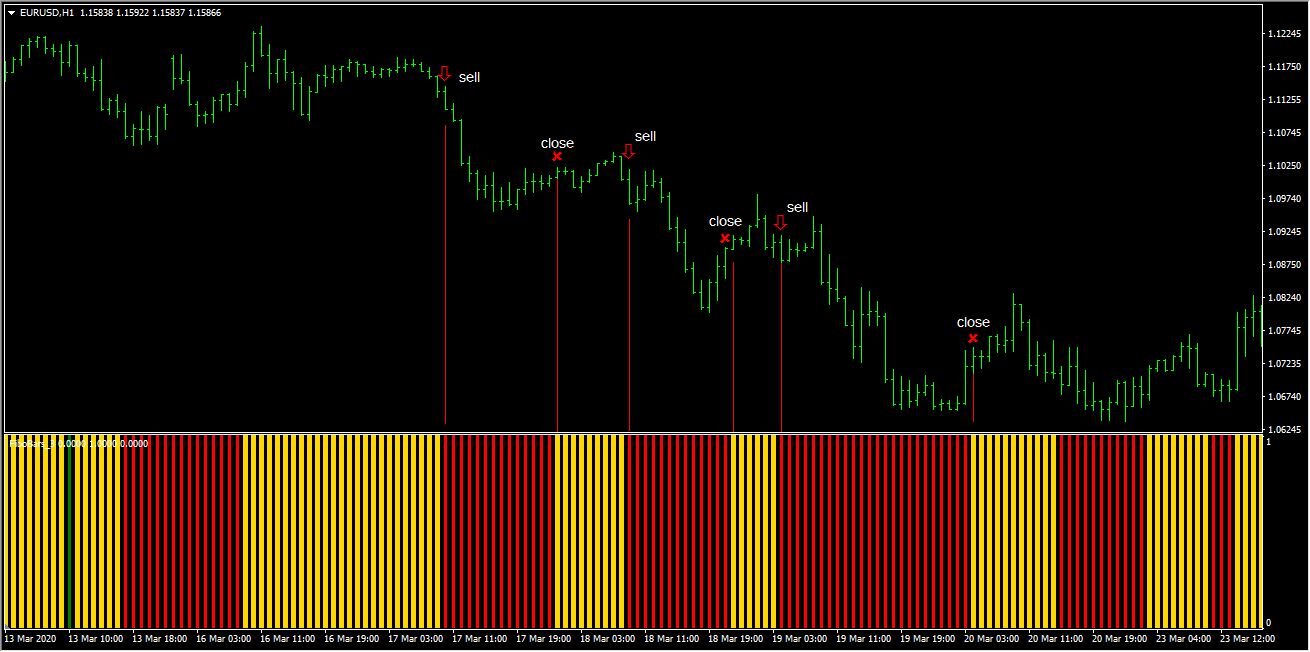Click the red down-arrow under the middle sell label
Viewport: 1310px width, 652px height.
[x=628, y=152]
